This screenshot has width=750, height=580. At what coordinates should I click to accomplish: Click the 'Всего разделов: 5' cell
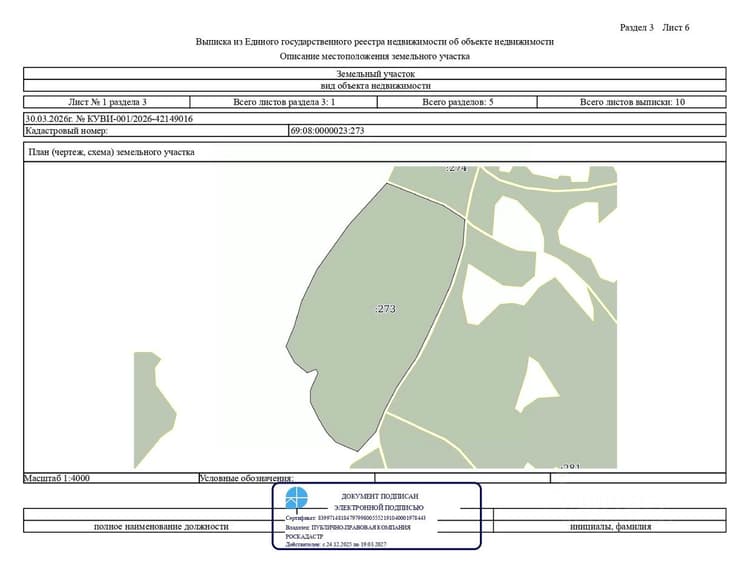tap(457, 102)
